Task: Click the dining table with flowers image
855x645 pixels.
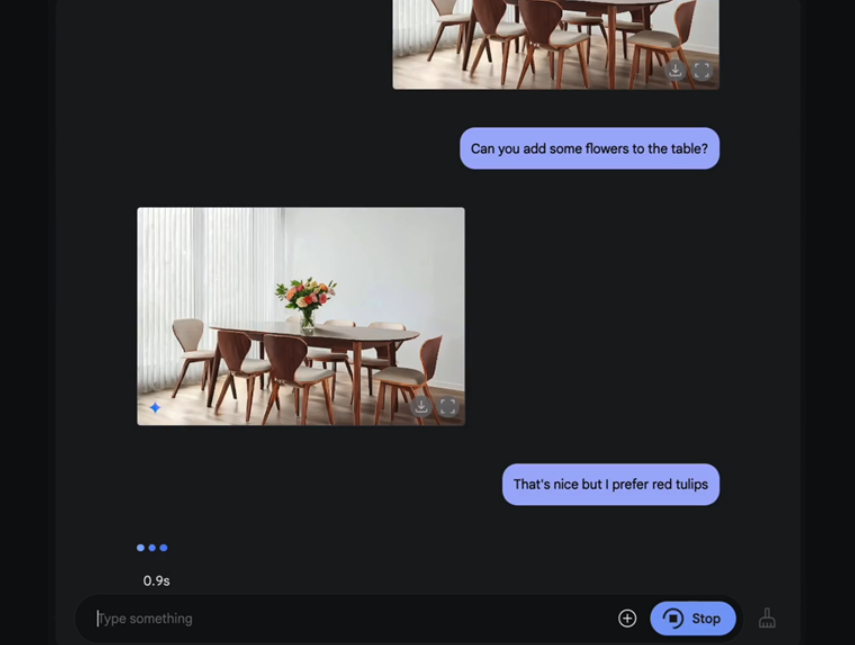Action: point(301,316)
